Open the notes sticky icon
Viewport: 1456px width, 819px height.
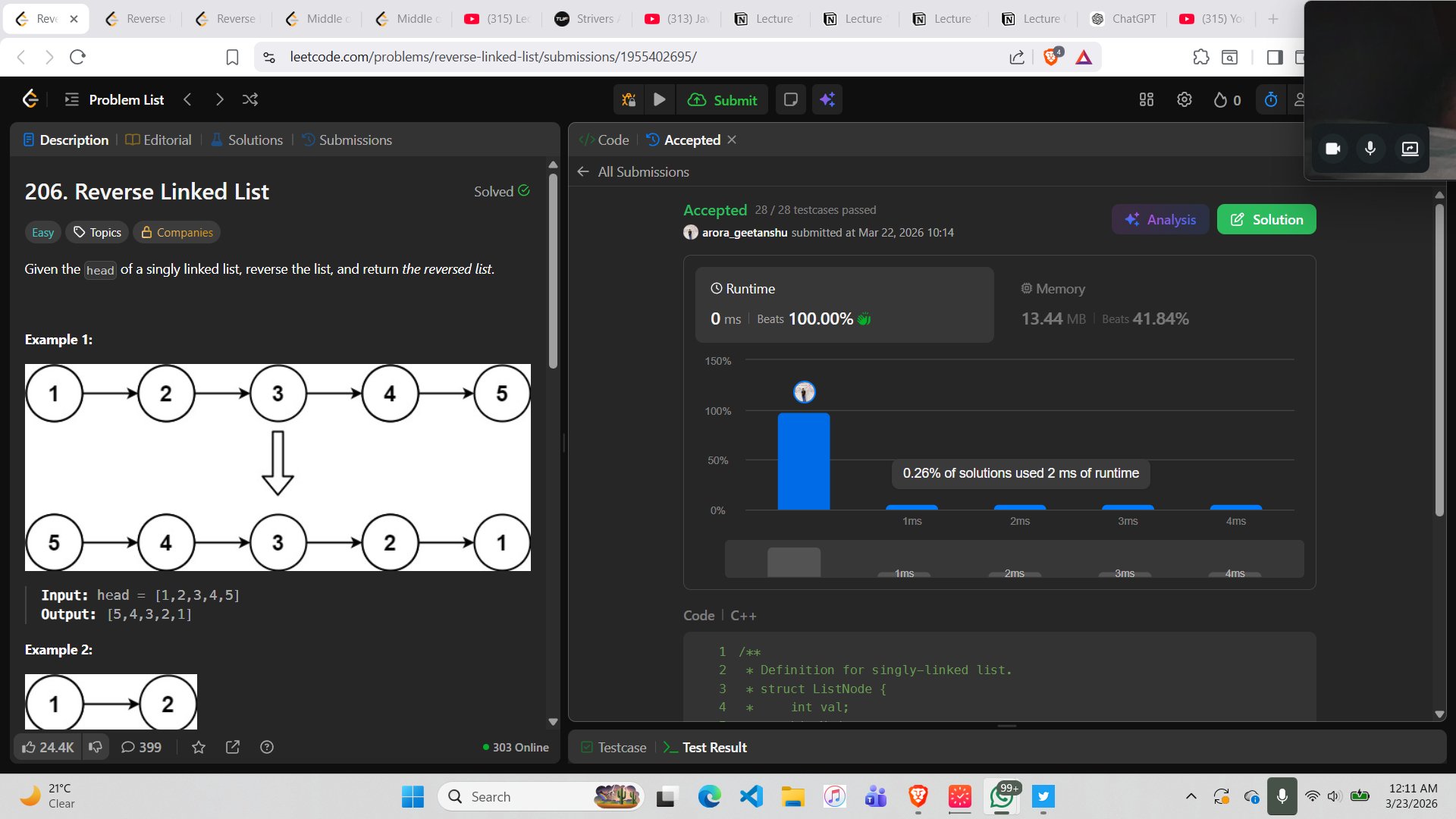click(790, 99)
